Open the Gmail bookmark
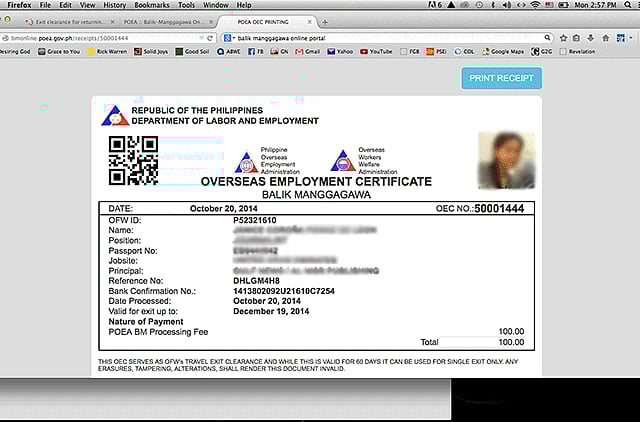Viewport: 640px width, 422px height. [308, 50]
